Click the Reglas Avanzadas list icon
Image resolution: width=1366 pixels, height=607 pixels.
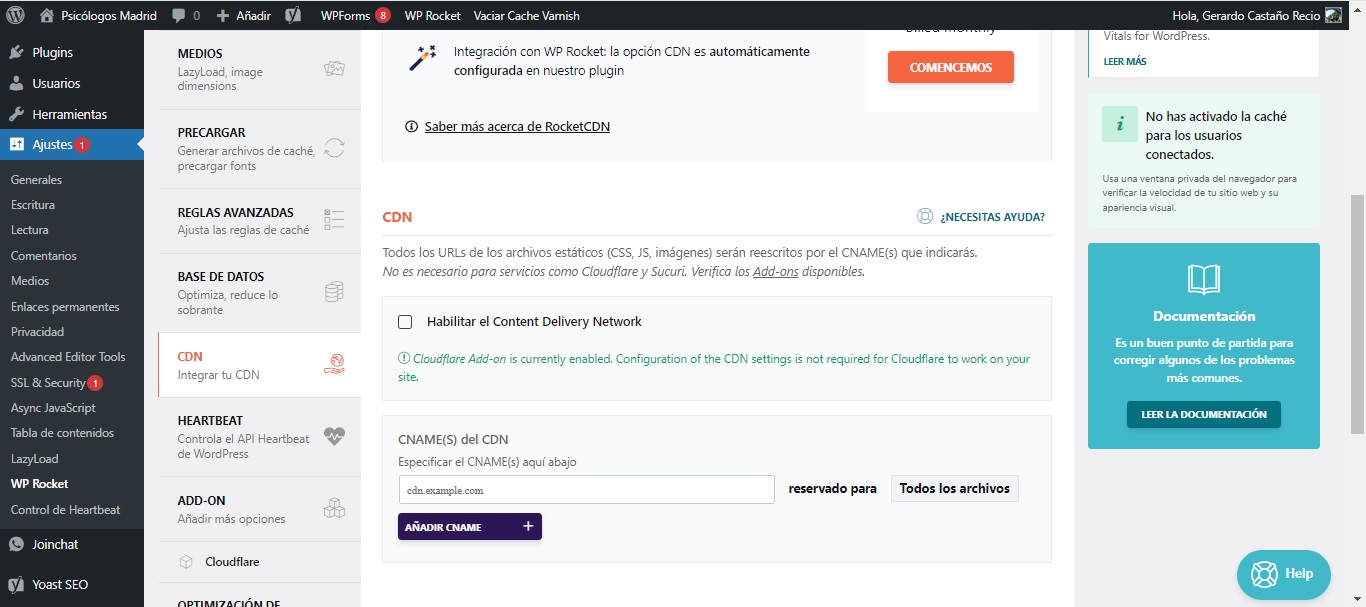click(x=335, y=220)
